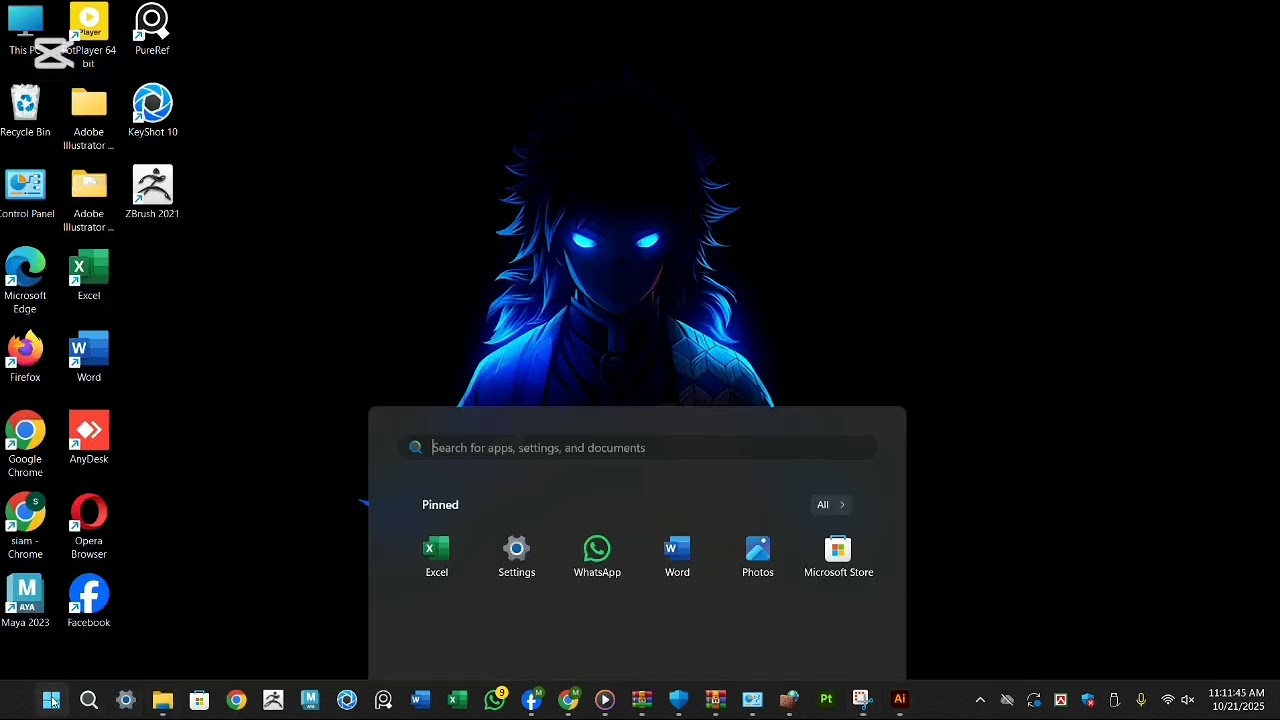Open the pinned Excel app in Start menu
Viewport: 1280px width, 720px height.
click(437, 557)
